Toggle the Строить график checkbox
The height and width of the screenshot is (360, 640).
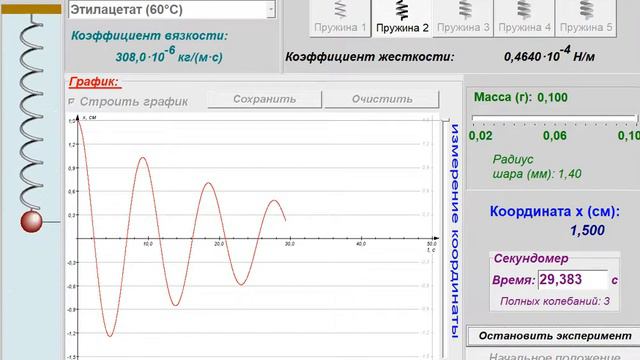tap(71, 101)
